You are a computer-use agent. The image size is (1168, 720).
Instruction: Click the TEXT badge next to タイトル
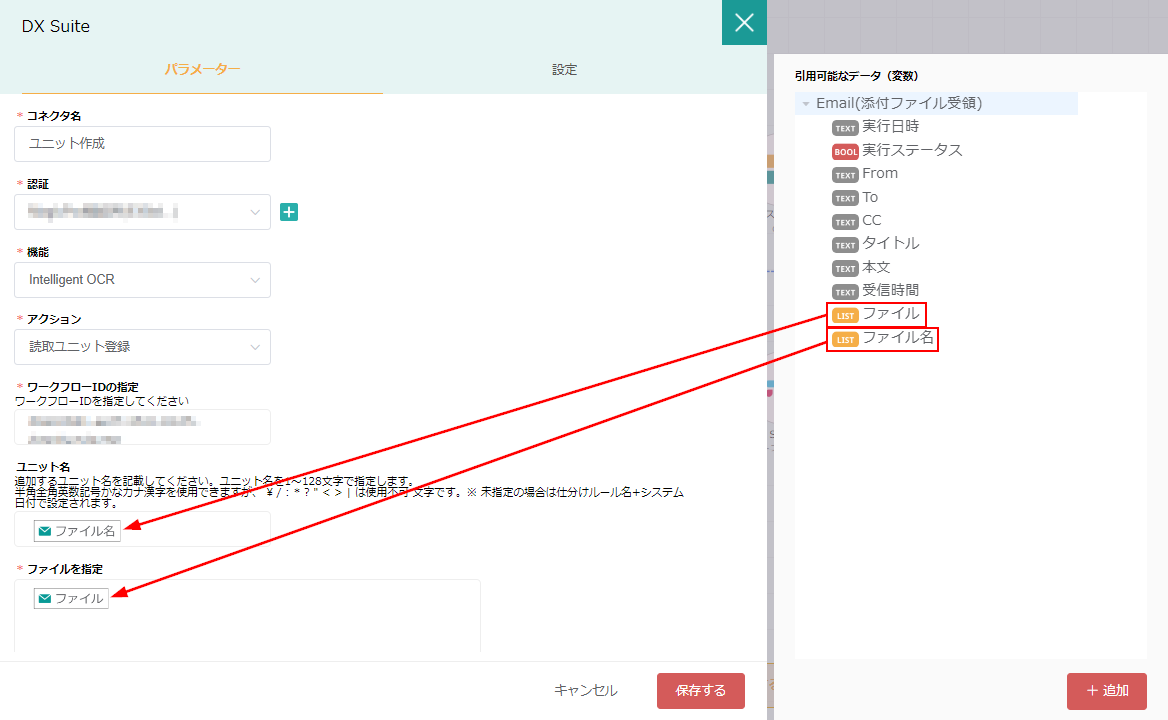click(845, 245)
